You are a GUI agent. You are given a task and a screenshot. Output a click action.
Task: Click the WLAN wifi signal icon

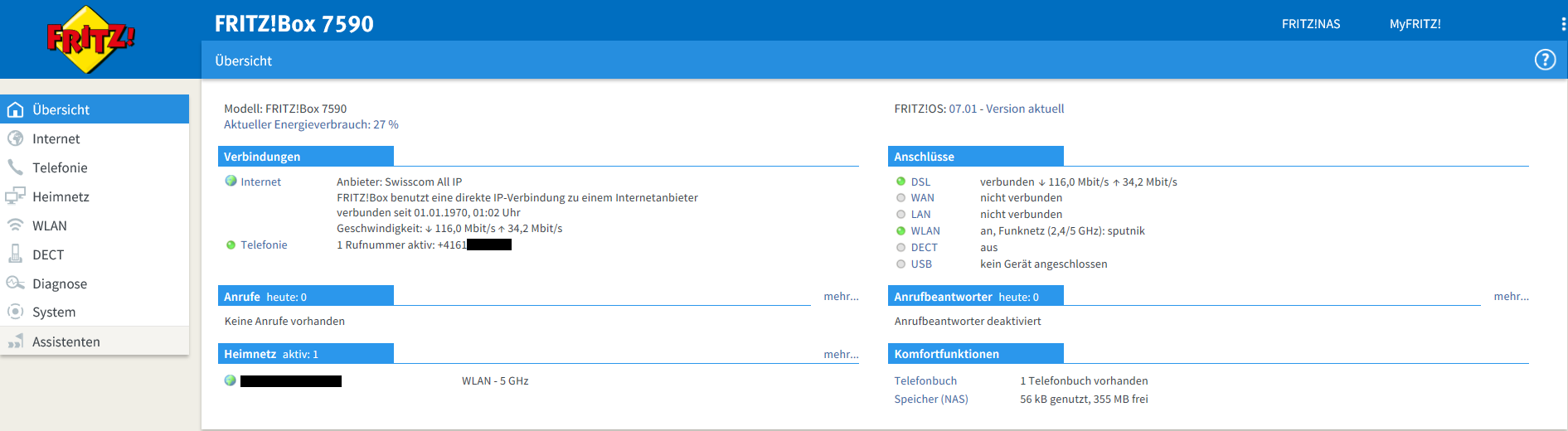pyautogui.click(x=15, y=225)
